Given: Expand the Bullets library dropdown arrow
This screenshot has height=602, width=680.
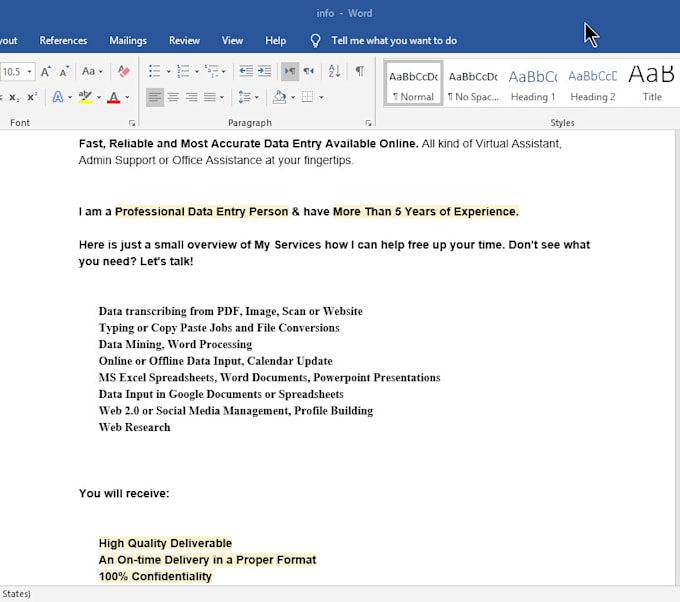Looking at the screenshot, I should tap(168, 72).
